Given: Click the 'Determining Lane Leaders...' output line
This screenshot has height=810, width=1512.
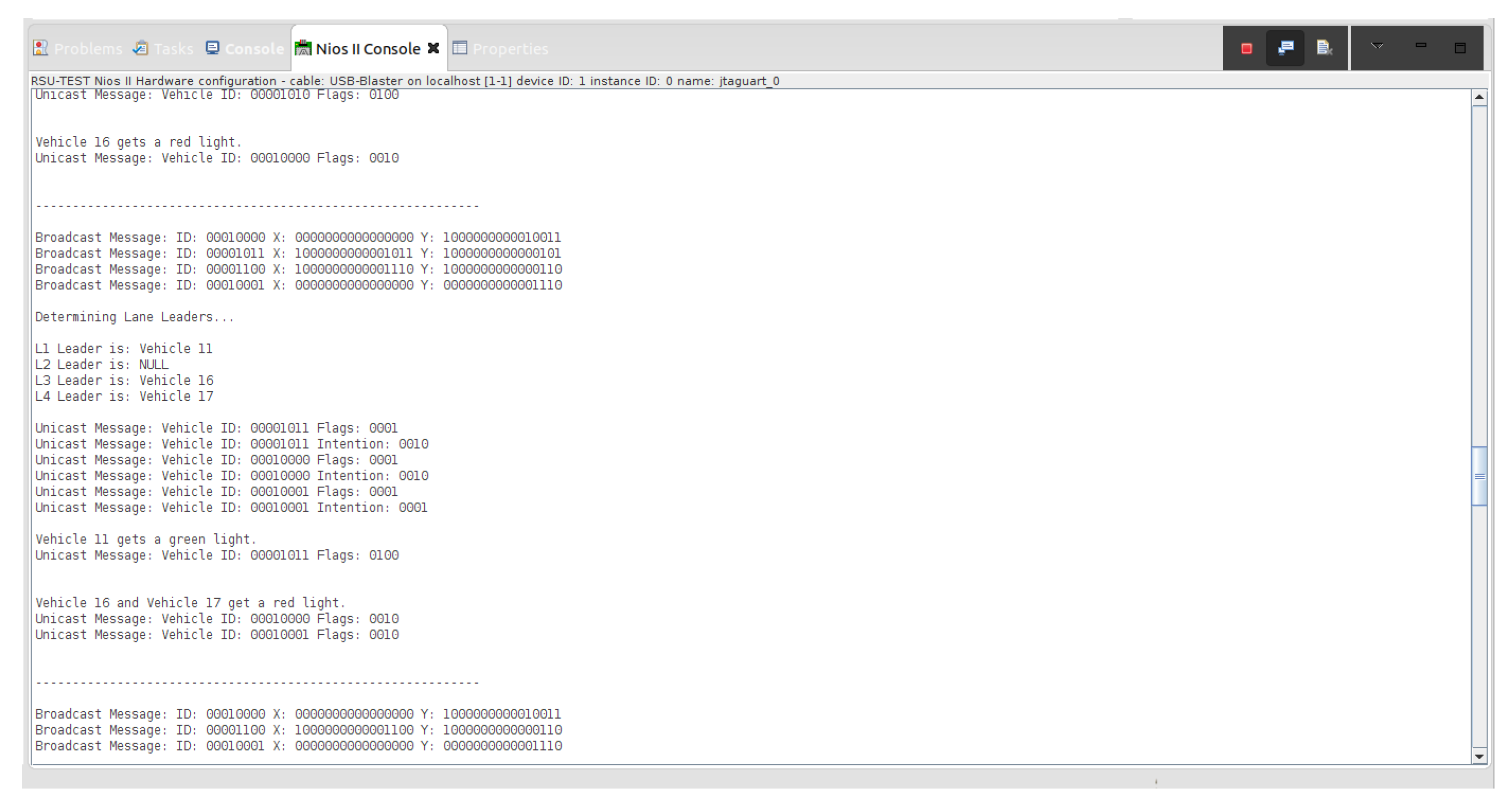Looking at the screenshot, I should (x=134, y=317).
